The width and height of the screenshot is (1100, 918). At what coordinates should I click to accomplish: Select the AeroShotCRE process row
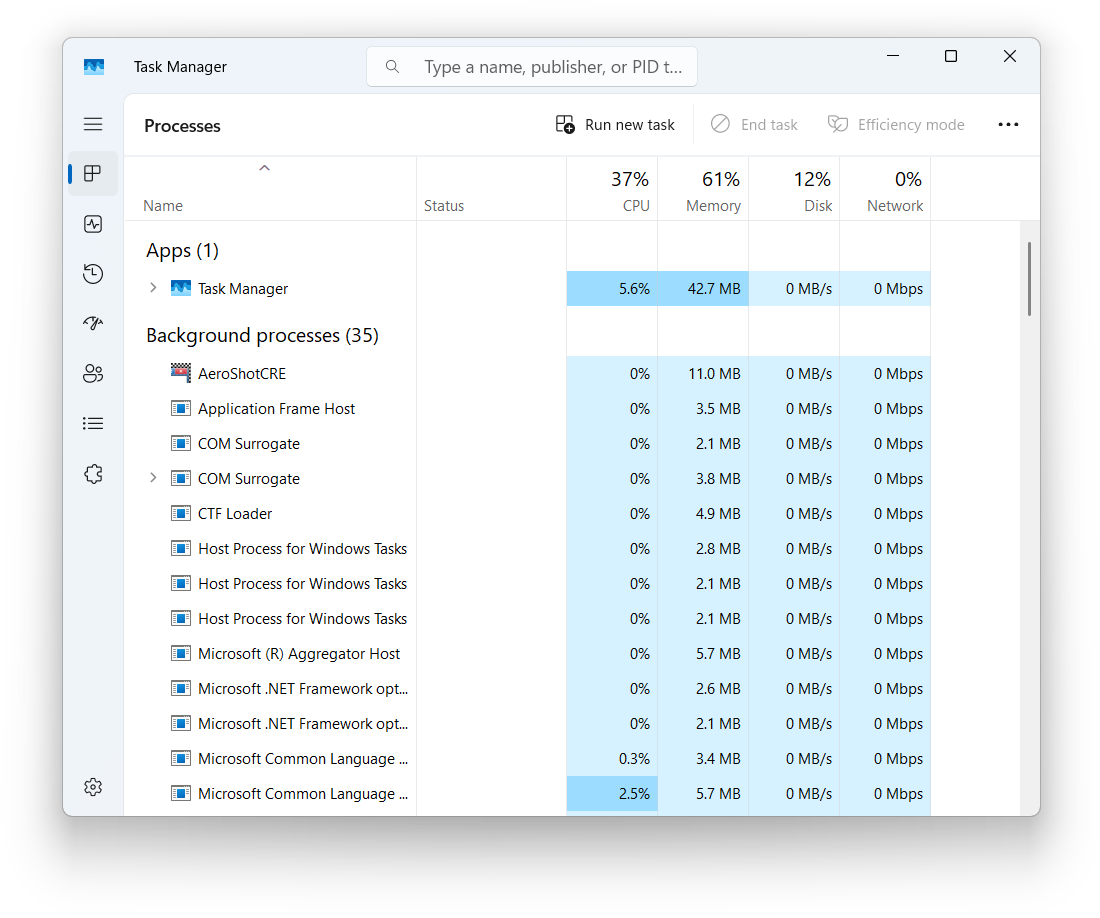[528, 374]
